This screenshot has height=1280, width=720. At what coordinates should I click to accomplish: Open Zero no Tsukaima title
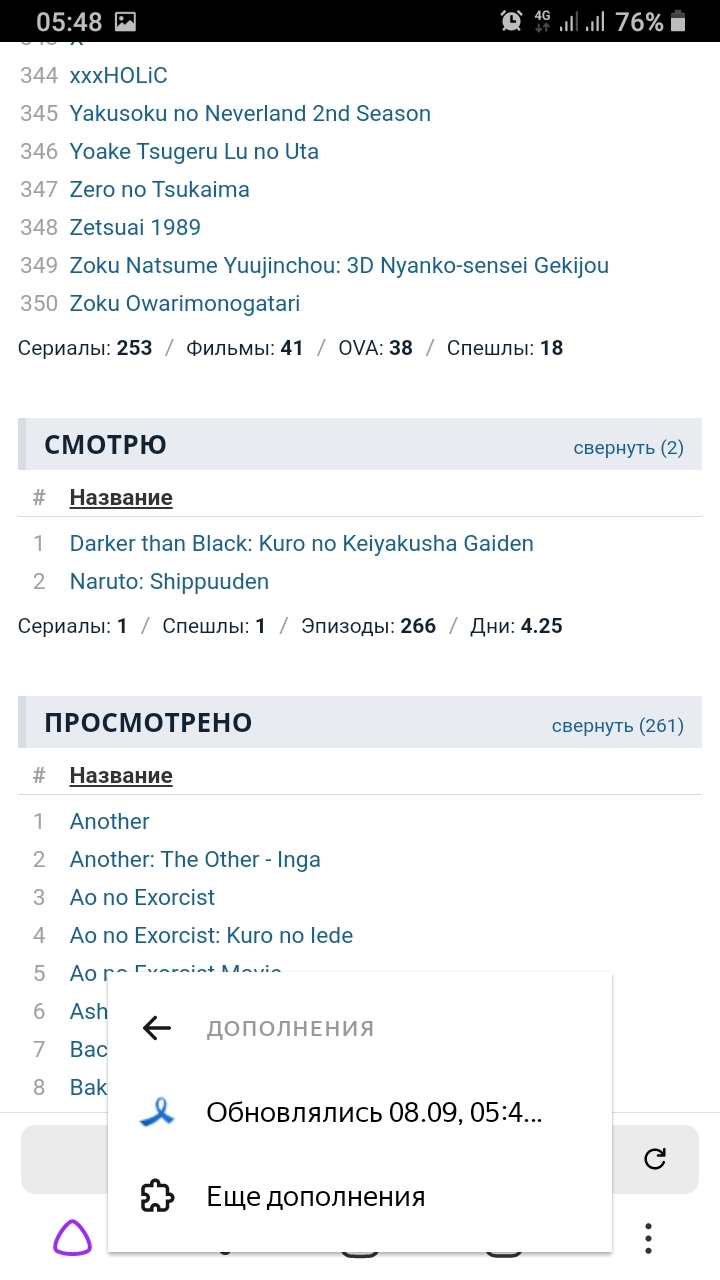(159, 190)
